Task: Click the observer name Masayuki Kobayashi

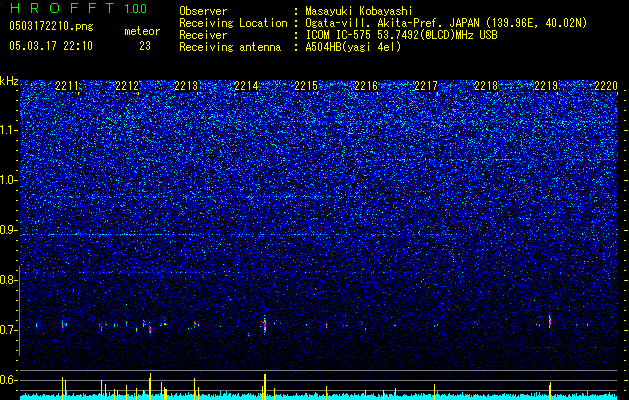Action: click(x=358, y=11)
